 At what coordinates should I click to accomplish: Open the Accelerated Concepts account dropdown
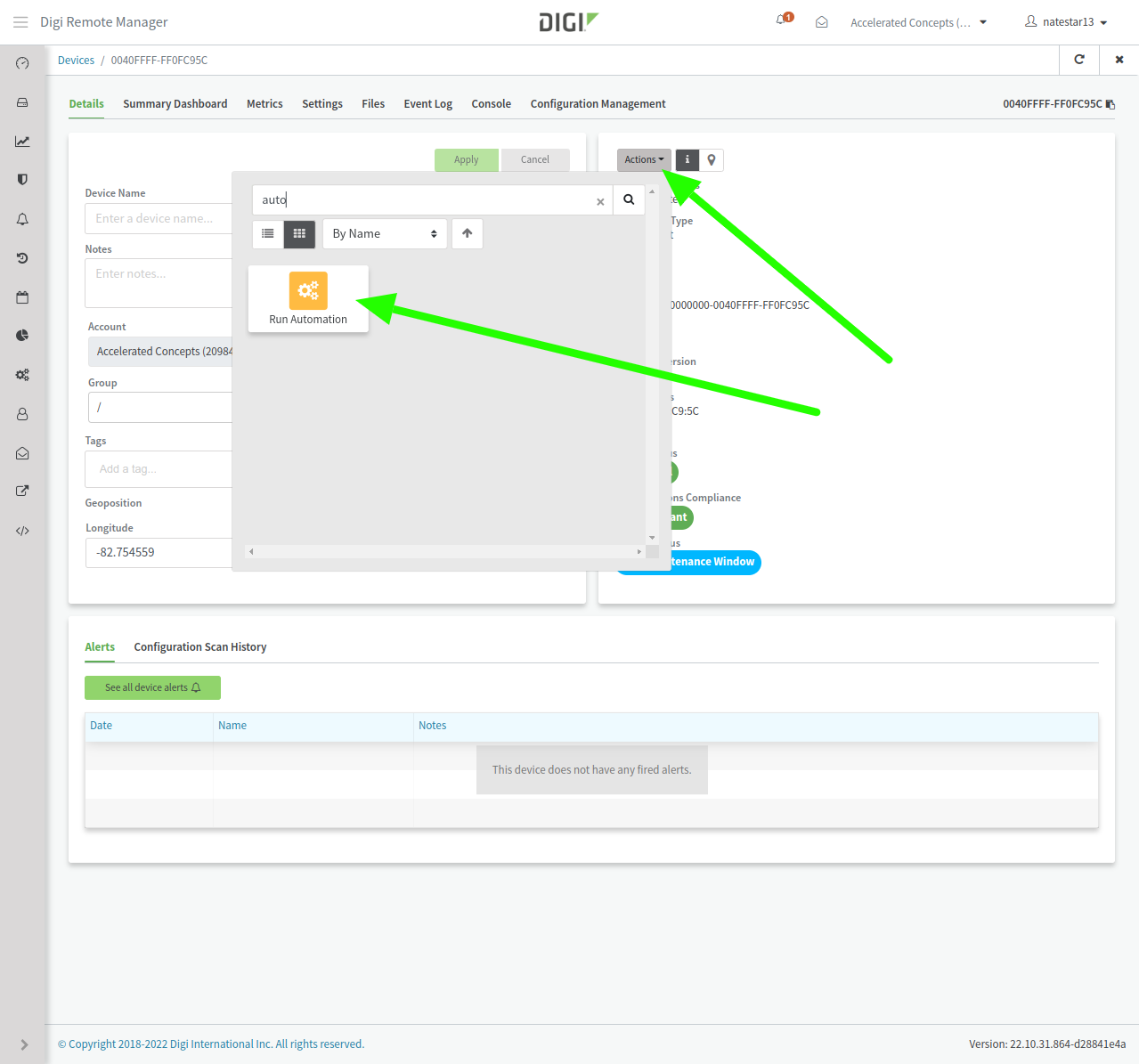(918, 22)
